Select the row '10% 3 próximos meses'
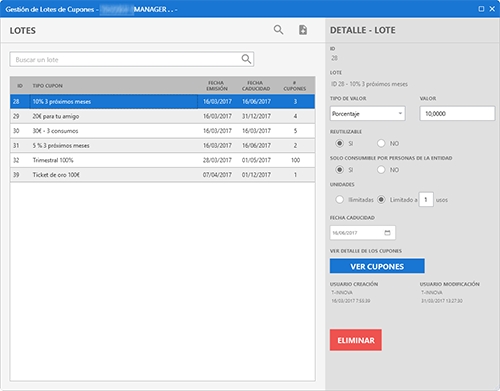The width and height of the screenshot is (500, 391). tap(162, 102)
